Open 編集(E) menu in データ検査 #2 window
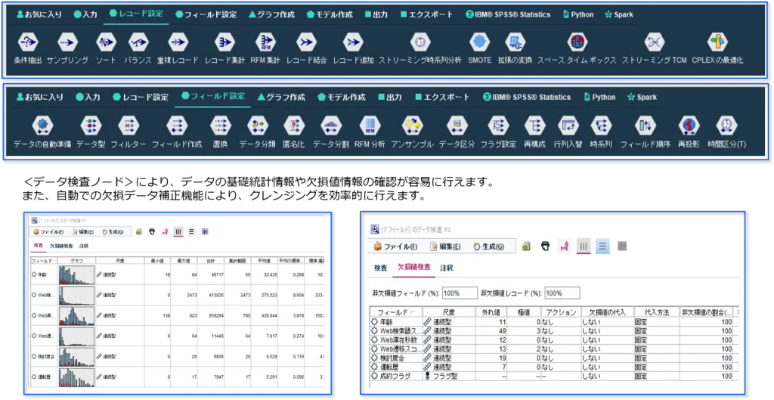Screen dimensions: 774x400 445,246
